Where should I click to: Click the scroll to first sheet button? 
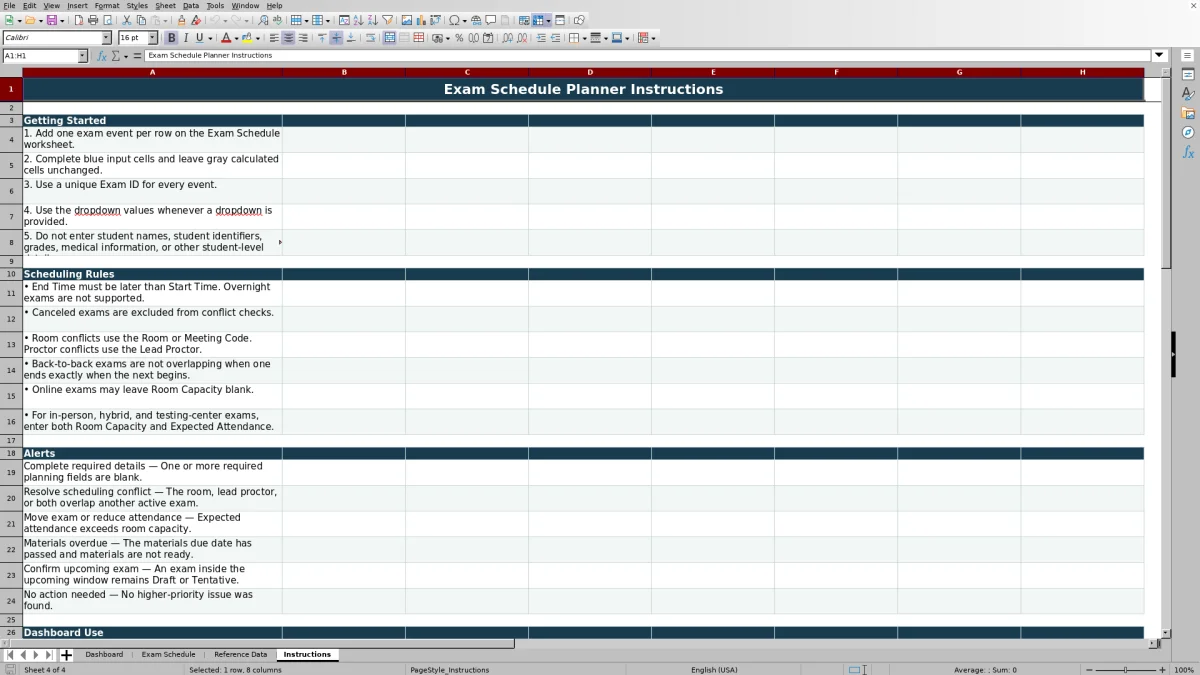tap(9, 655)
